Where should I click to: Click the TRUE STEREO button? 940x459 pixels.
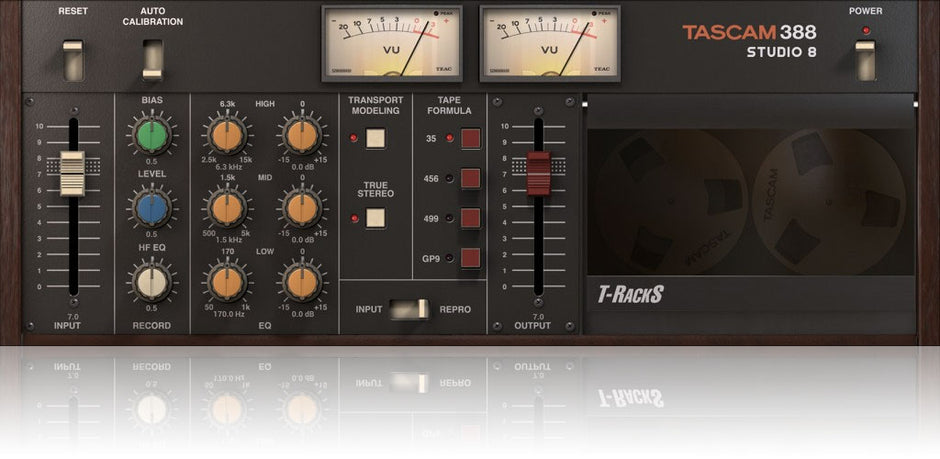pyautogui.click(x=375, y=218)
